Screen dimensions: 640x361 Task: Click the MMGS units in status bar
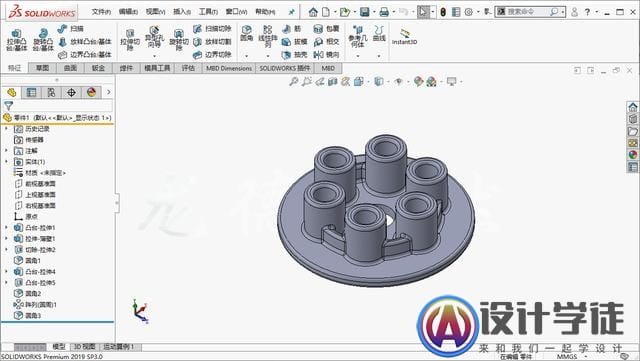567,357
